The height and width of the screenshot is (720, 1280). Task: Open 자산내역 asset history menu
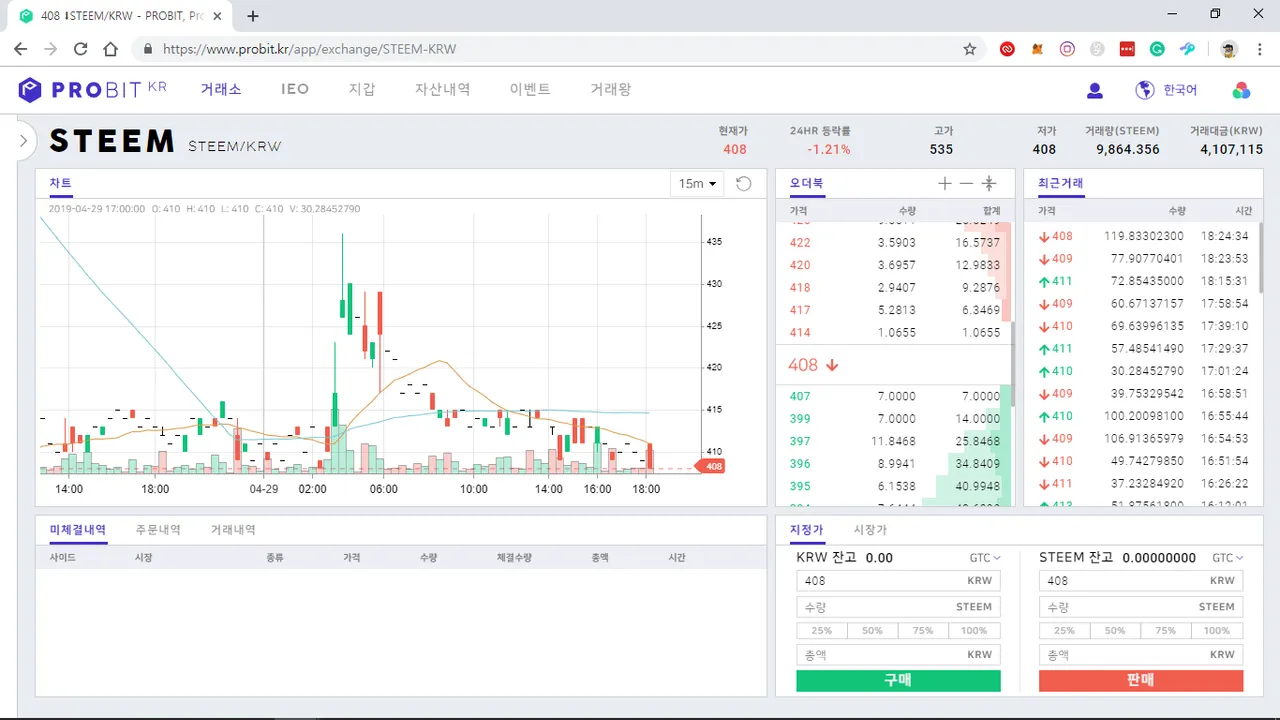(442, 89)
